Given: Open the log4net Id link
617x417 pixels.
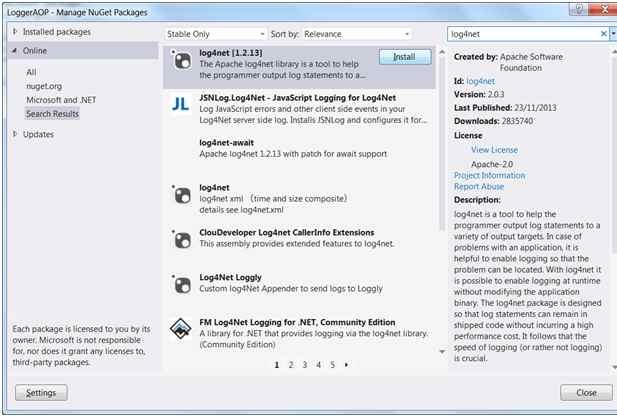Looking at the screenshot, I should [480, 81].
